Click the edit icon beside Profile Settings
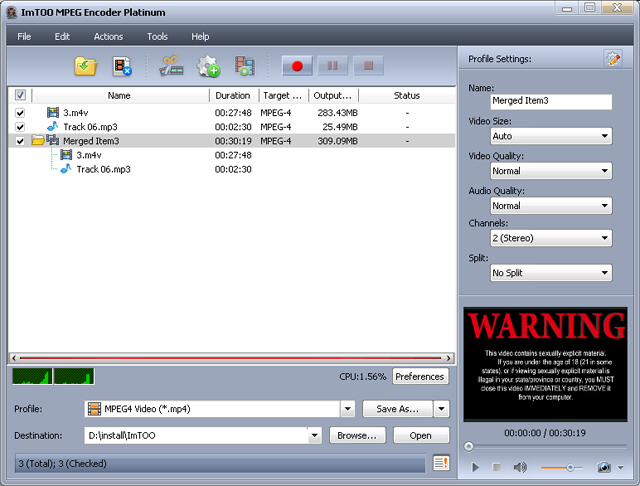 tap(612, 59)
